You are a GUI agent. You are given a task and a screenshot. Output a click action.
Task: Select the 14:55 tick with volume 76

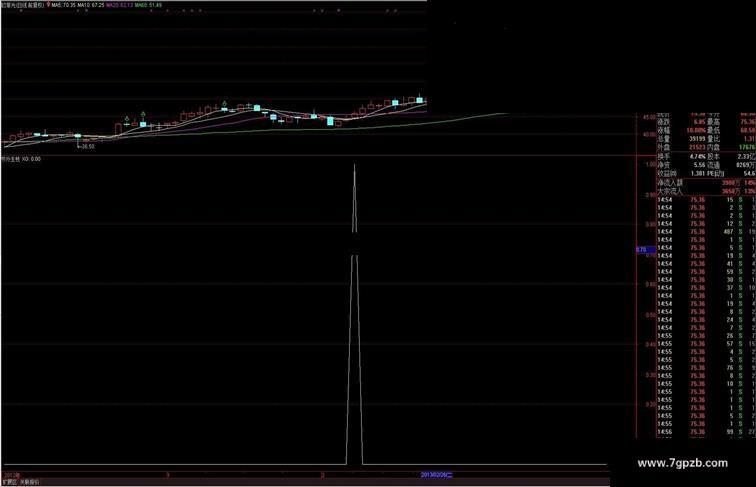click(706, 368)
